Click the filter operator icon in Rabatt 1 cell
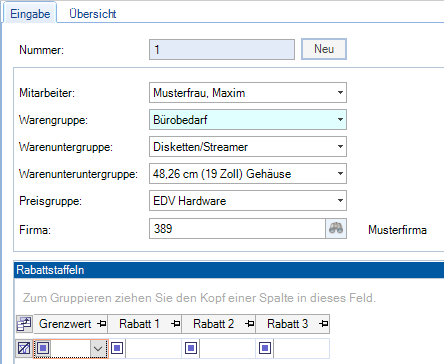 point(117,349)
